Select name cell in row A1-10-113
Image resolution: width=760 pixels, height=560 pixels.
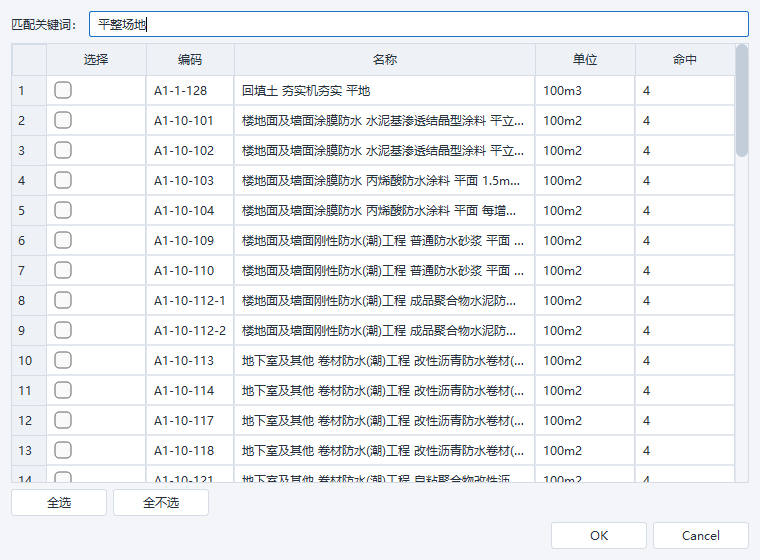384,361
